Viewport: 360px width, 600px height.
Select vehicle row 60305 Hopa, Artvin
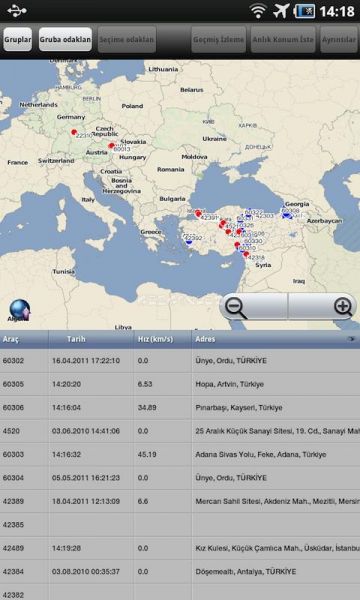[180, 384]
